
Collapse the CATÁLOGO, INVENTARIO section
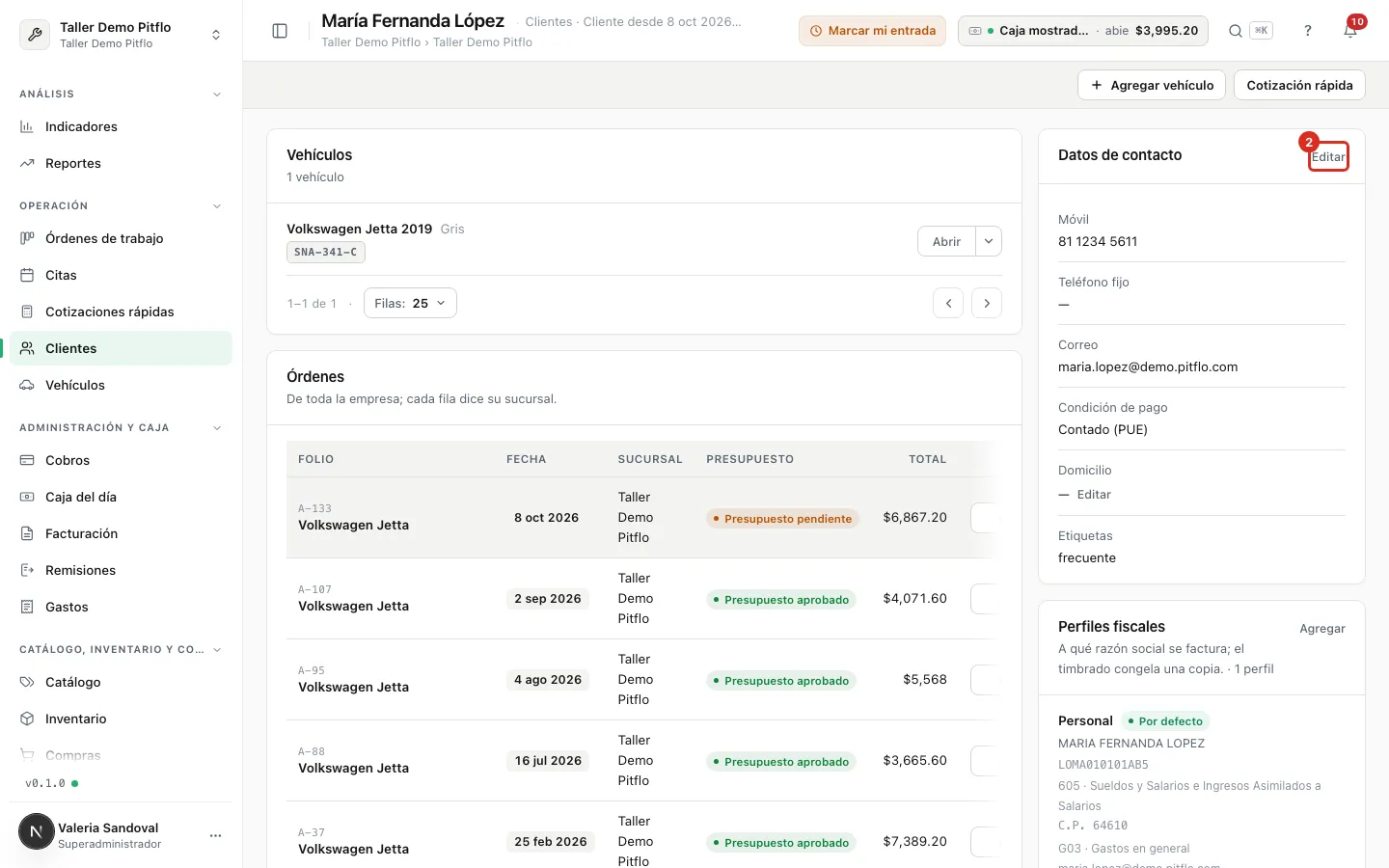point(217,650)
